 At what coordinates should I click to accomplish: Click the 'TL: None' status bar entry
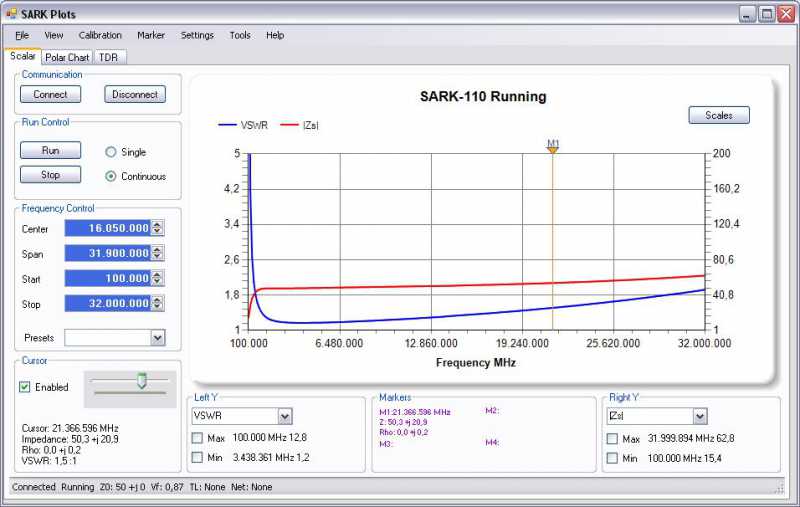(207, 487)
